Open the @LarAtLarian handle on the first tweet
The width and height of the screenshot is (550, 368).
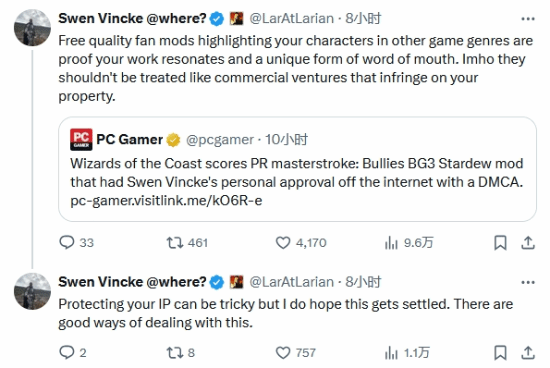point(291,18)
